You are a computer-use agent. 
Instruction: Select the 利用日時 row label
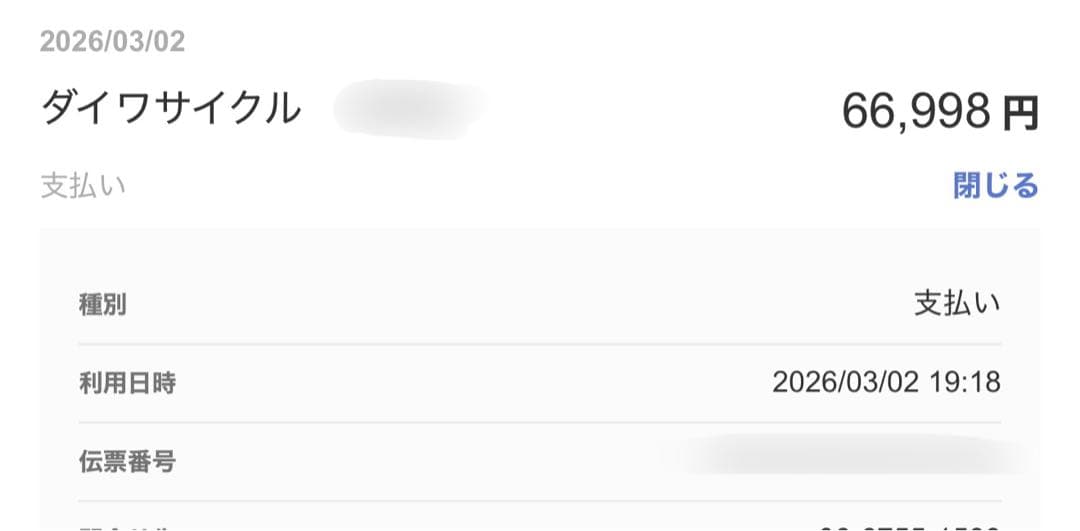[127, 383]
